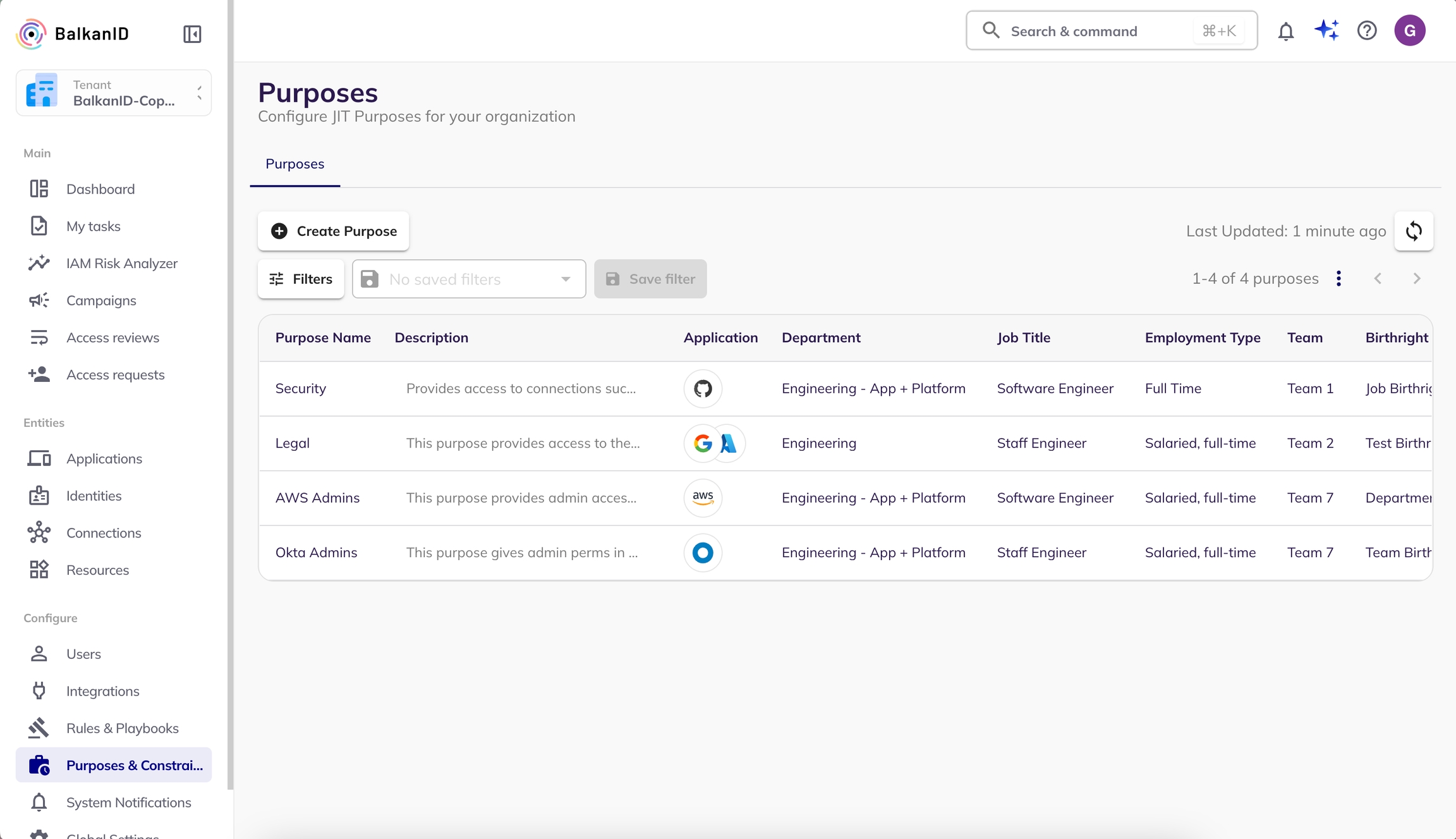Click the AI sparkle assistant icon

(x=1326, y=30)
